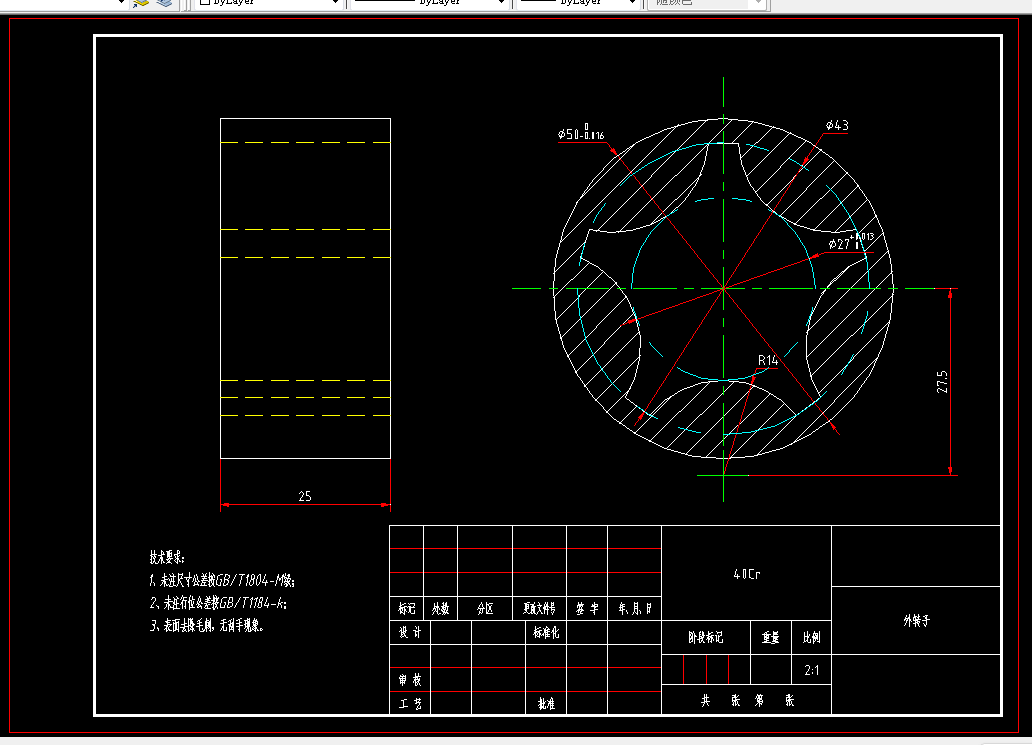Select the 共 张 第 张 sheet text
1032x745 pixels.
(x=747, y=701)
